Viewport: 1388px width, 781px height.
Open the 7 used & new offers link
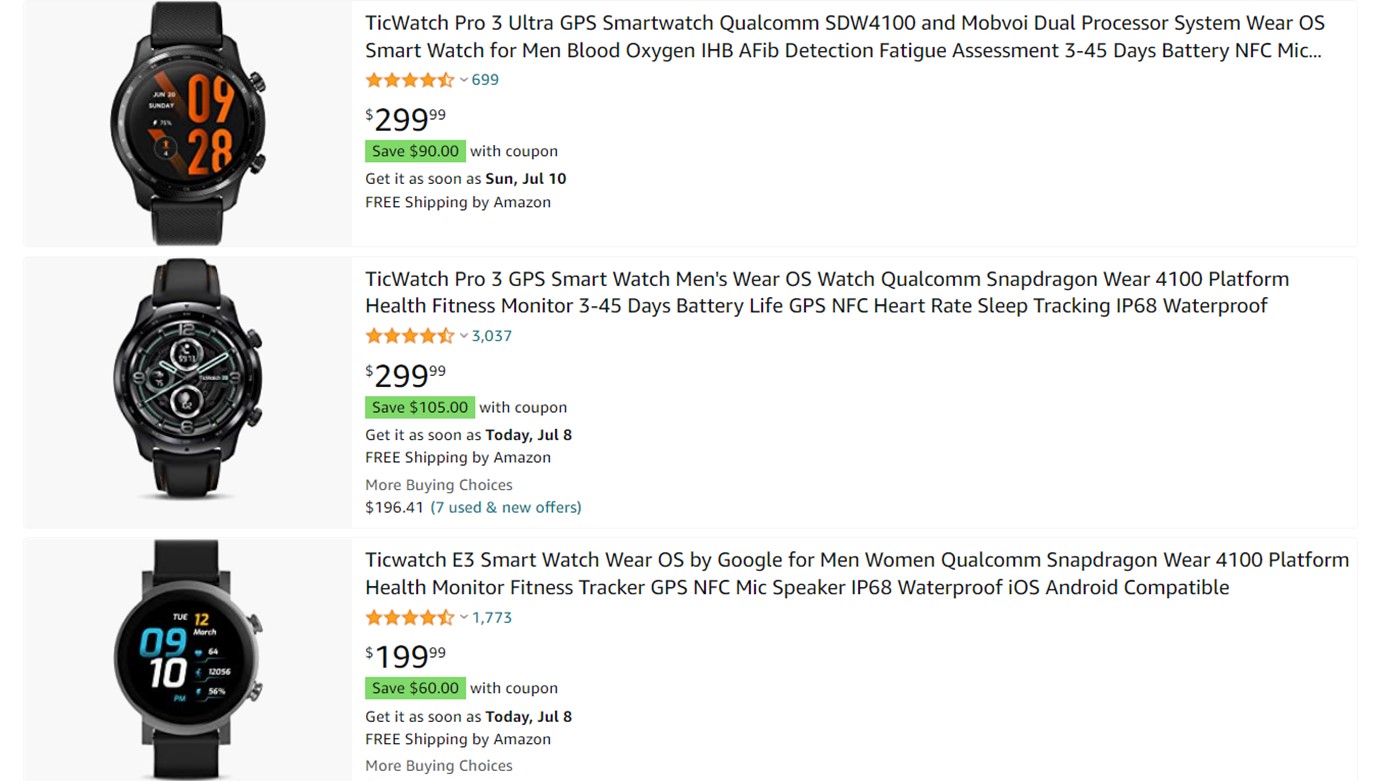click(x=506, y=507)
